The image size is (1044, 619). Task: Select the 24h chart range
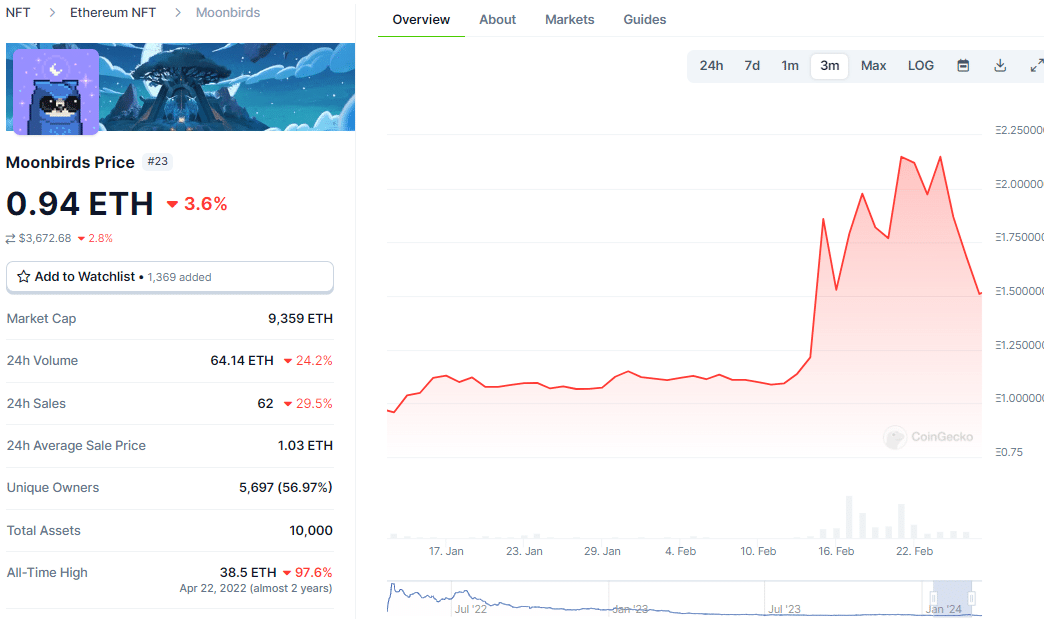[711, 65]
